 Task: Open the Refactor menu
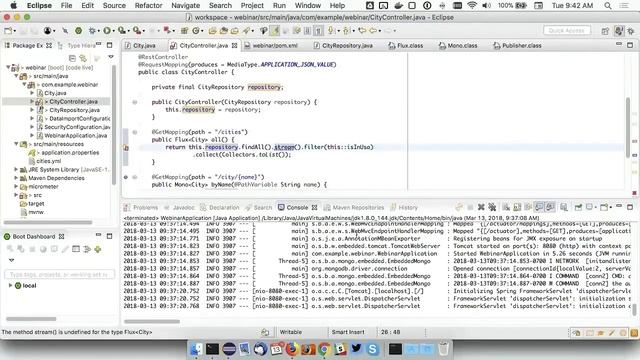point(148,5)
